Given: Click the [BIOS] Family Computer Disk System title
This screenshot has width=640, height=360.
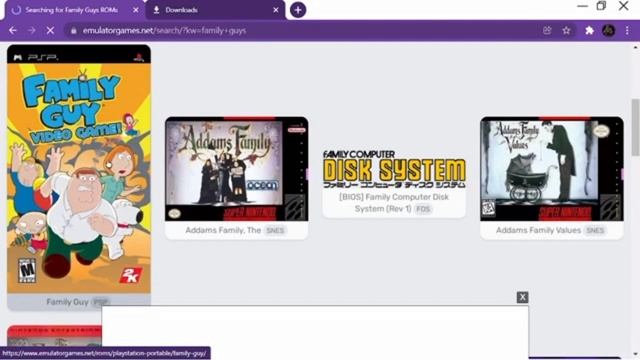Looking at the screenshot, I should point(394,202).
